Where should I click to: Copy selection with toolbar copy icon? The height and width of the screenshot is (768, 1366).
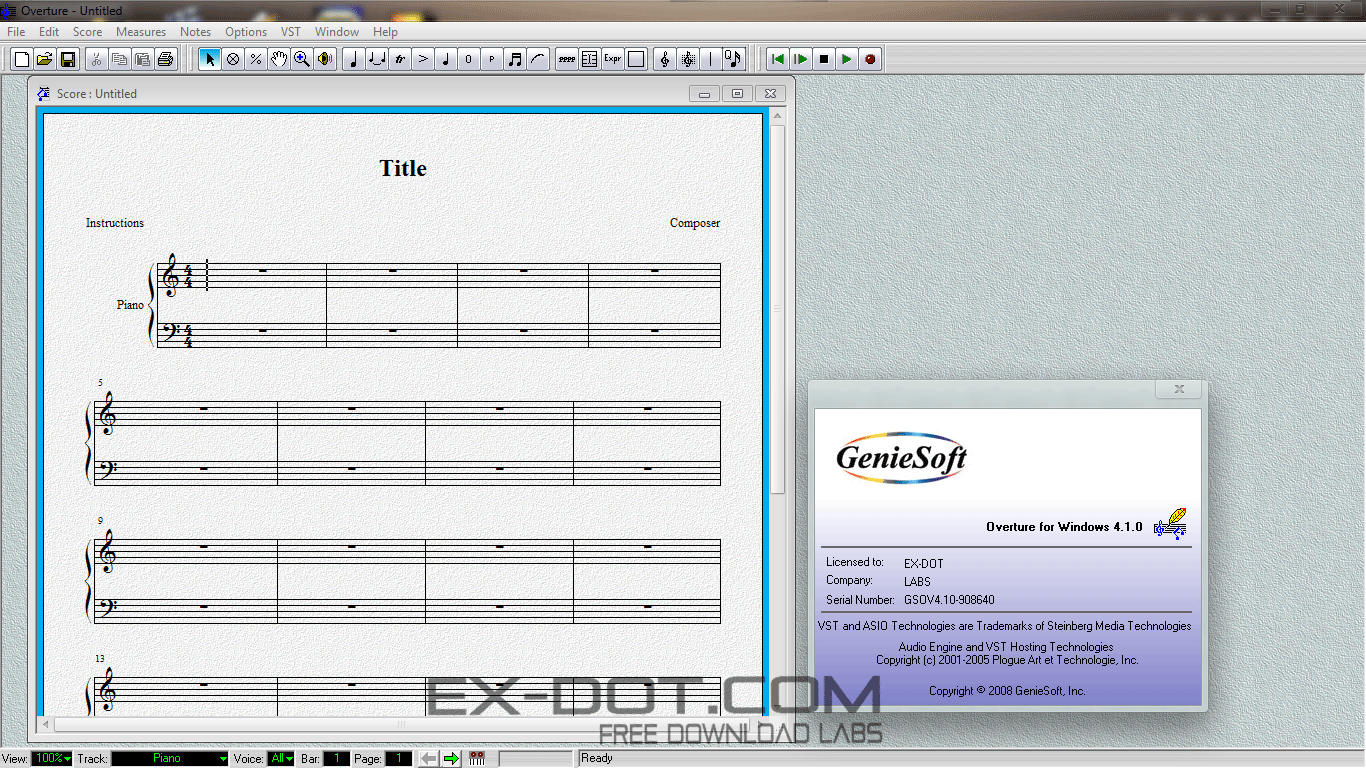[x=119, y=59]
